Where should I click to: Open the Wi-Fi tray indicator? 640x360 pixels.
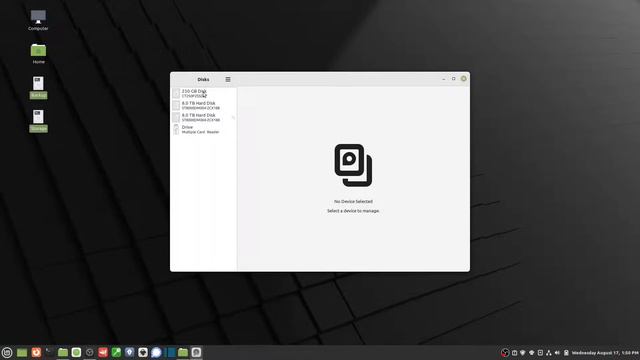(x=531, y=353)
